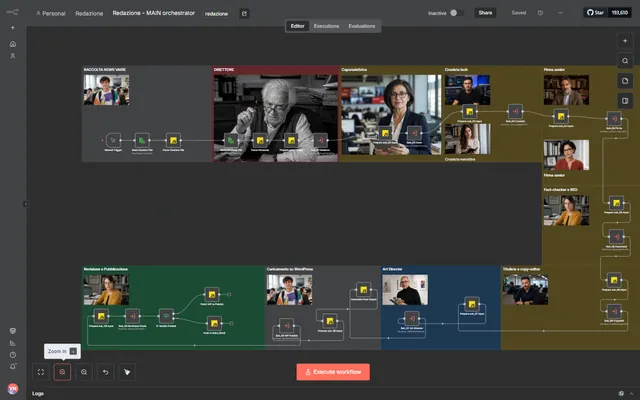This screenshot has width=640, height=400.
Task: Click the GitHub Star button
Action: (596, 13)
